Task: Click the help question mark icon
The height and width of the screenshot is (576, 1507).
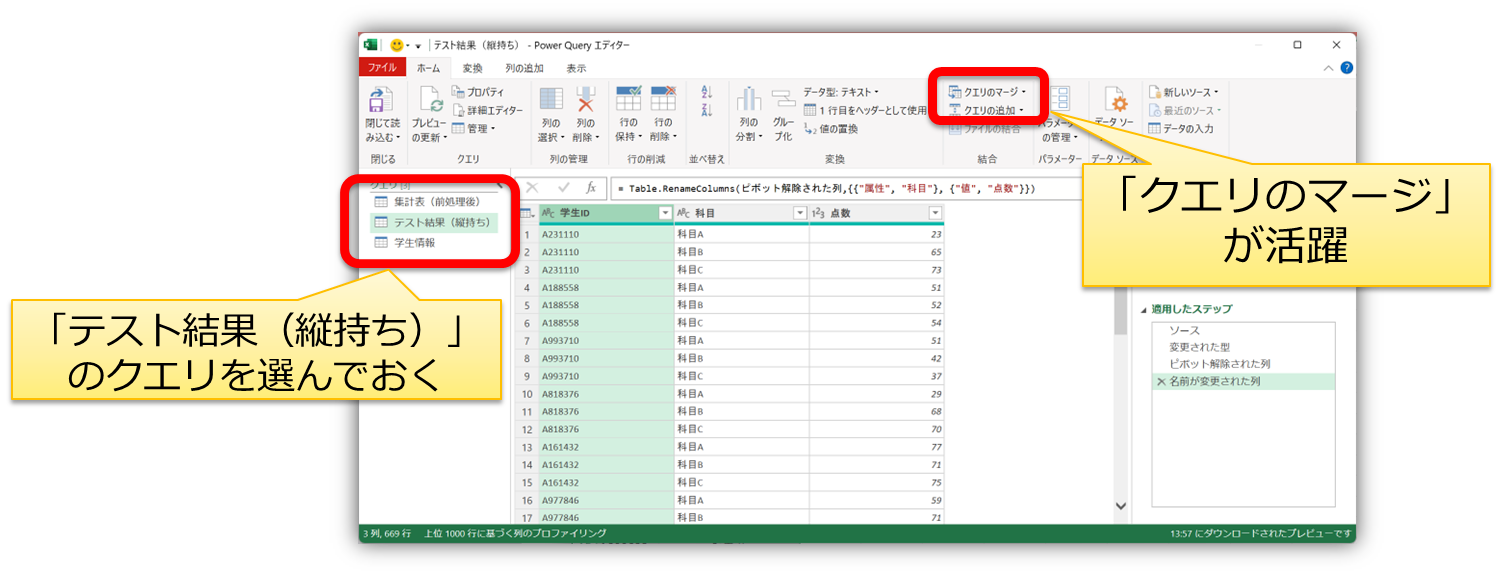Action: point(1346,68)
